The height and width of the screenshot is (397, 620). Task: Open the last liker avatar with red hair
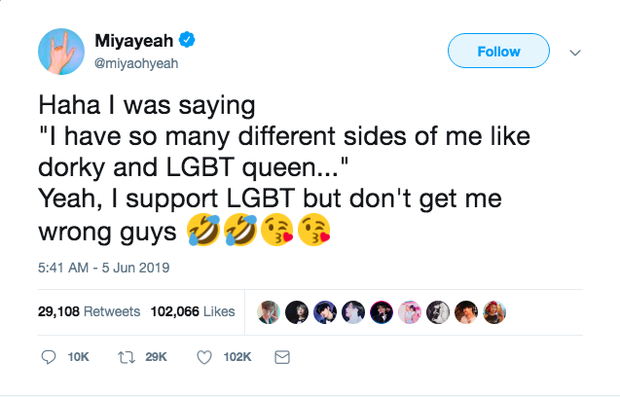point(495,312)
